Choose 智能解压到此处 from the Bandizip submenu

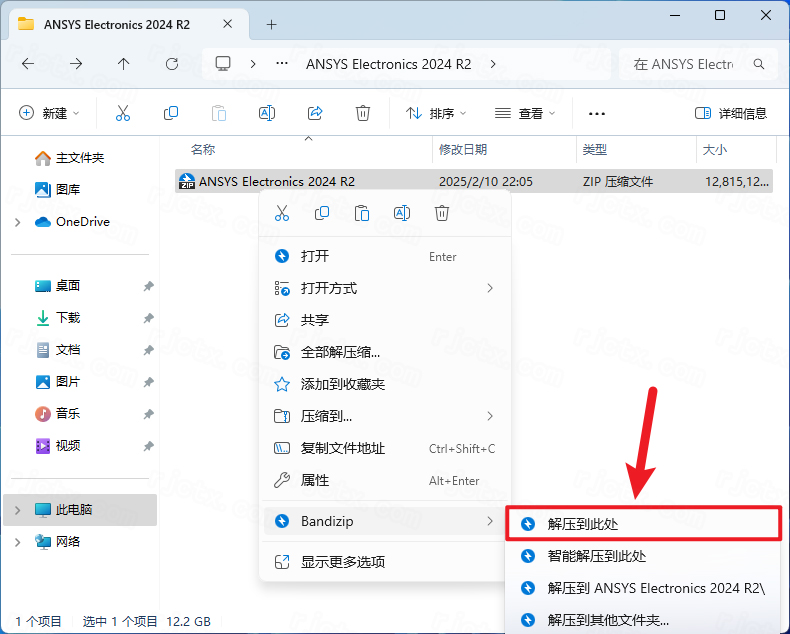coord(597,556)
